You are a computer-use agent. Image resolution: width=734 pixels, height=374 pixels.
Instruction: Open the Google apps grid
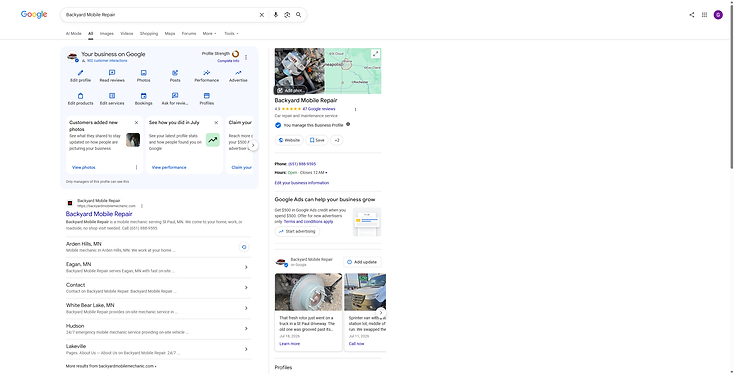pyautogui.click(x=704, y=15)
